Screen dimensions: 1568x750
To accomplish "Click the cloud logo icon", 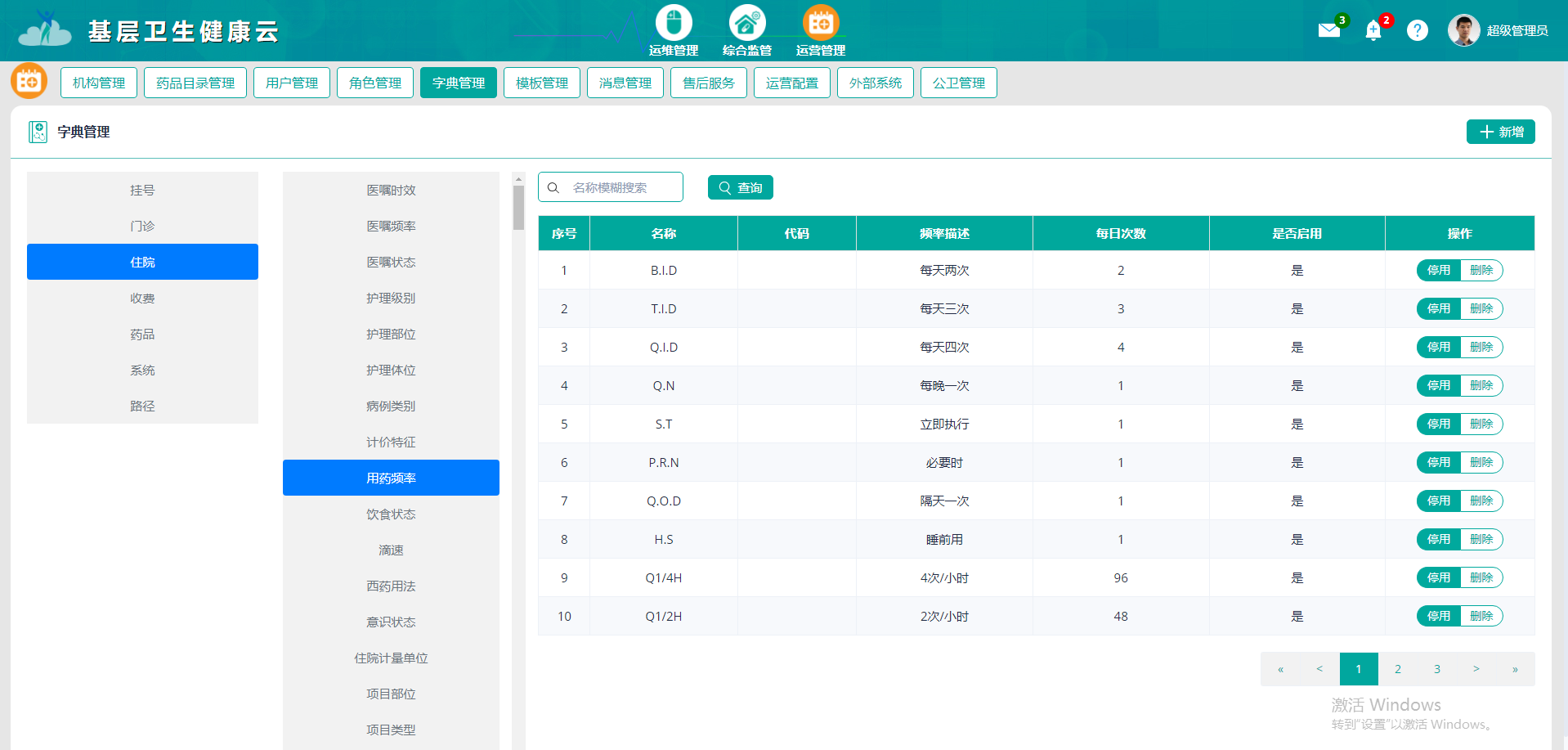I will coord(45,29).
